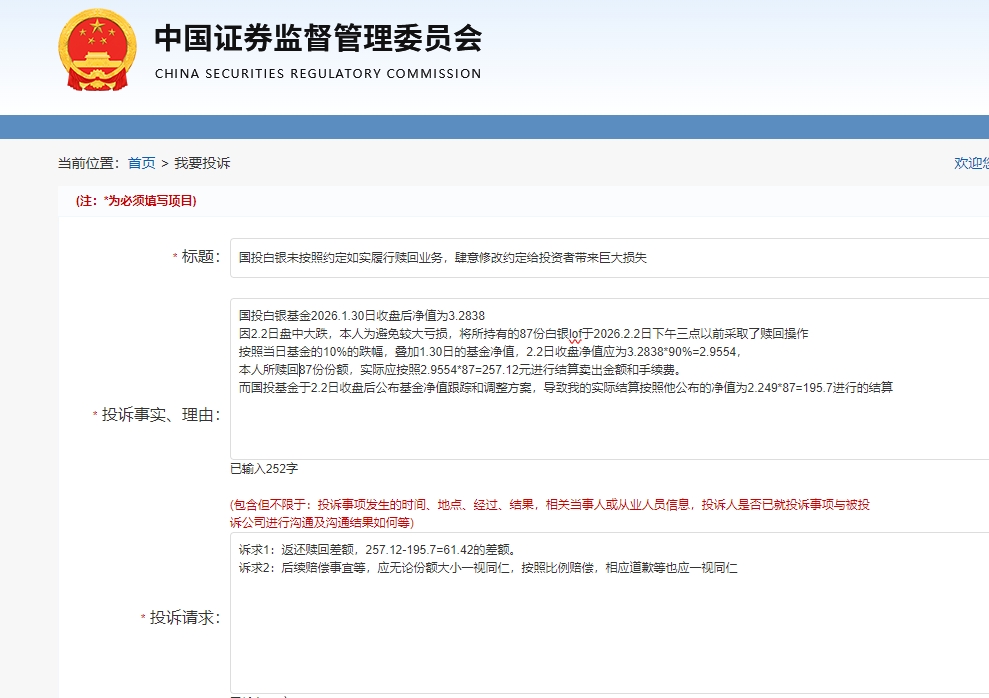This screenshot has width=989, height=698.
Task: Click the CHINA SECURITIES REGULATORY COMMISSION subtitle
Action: coord(318,74)
